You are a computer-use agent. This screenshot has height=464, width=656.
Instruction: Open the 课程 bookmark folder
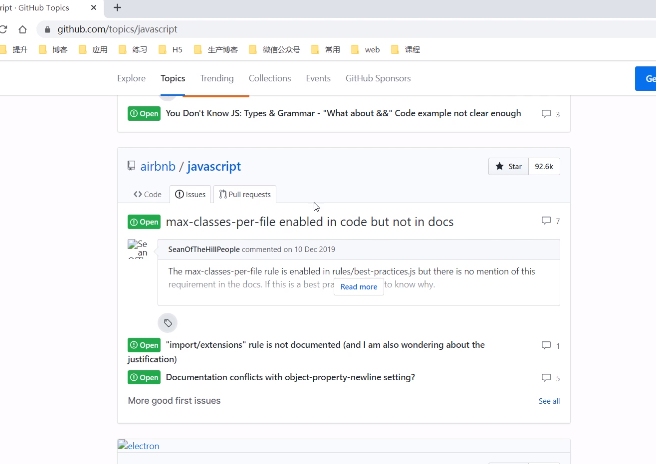click(405, 50)
